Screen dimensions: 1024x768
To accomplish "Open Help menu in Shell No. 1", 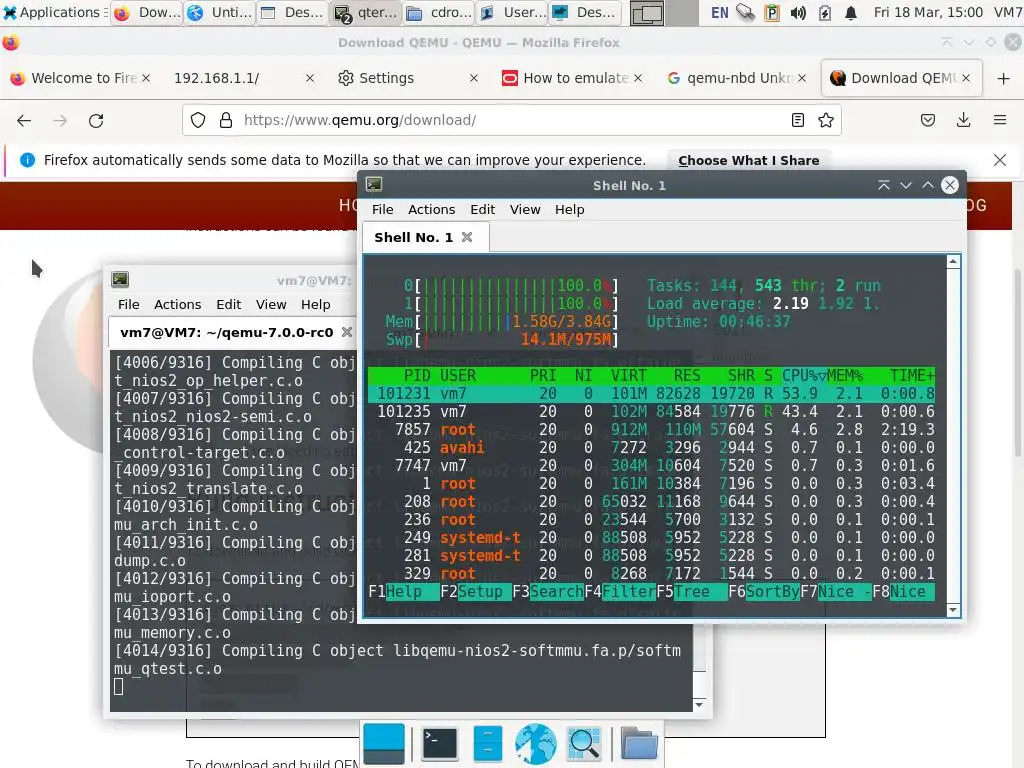I will (x=569, y=210).
